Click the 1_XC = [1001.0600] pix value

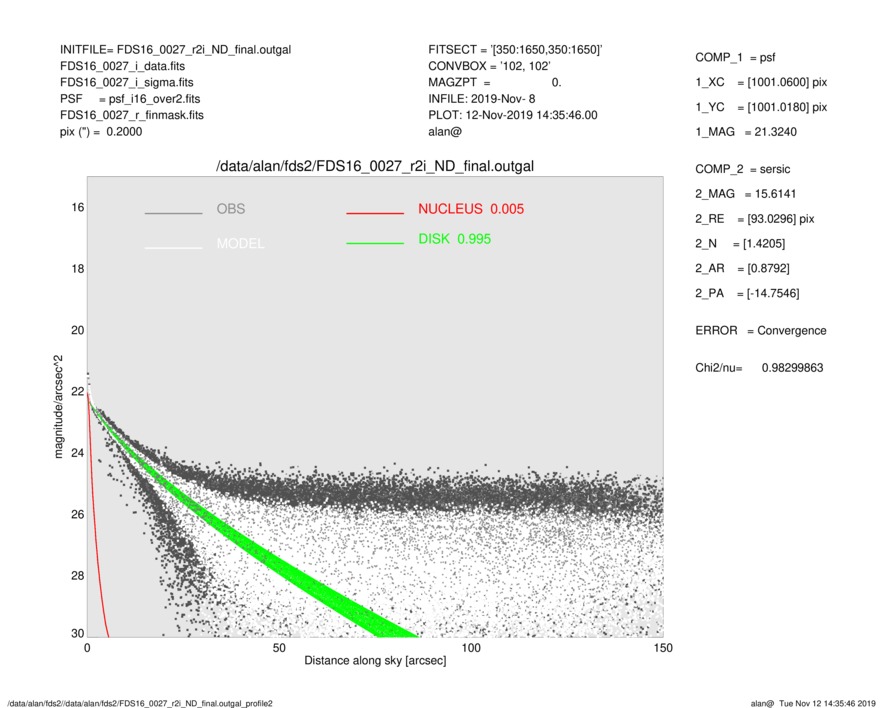pos(761,82)
